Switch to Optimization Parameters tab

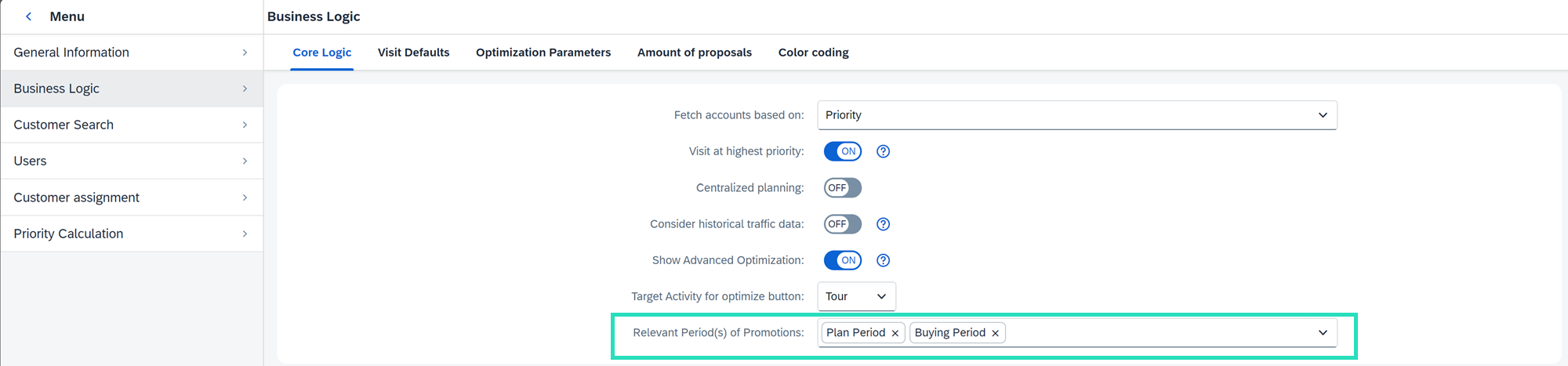tap(543, 53)
